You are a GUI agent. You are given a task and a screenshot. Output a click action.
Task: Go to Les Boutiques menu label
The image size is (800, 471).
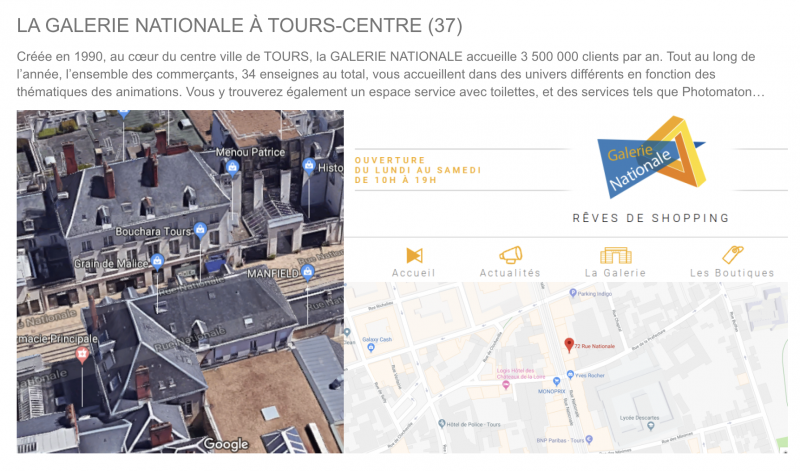pyautogui.click(x=732, y=273)
